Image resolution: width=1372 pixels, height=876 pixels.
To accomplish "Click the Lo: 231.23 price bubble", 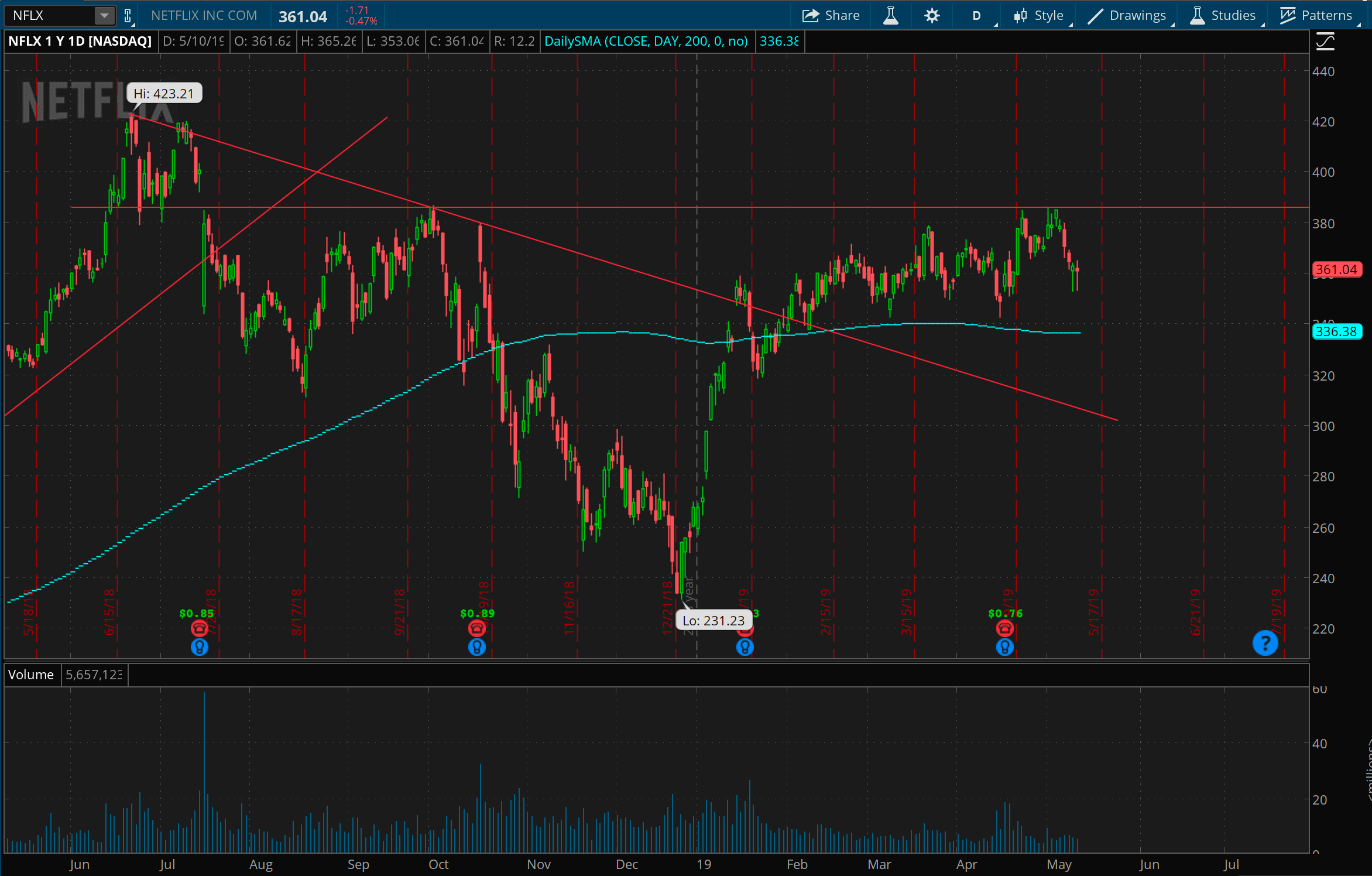I will 714,620.
